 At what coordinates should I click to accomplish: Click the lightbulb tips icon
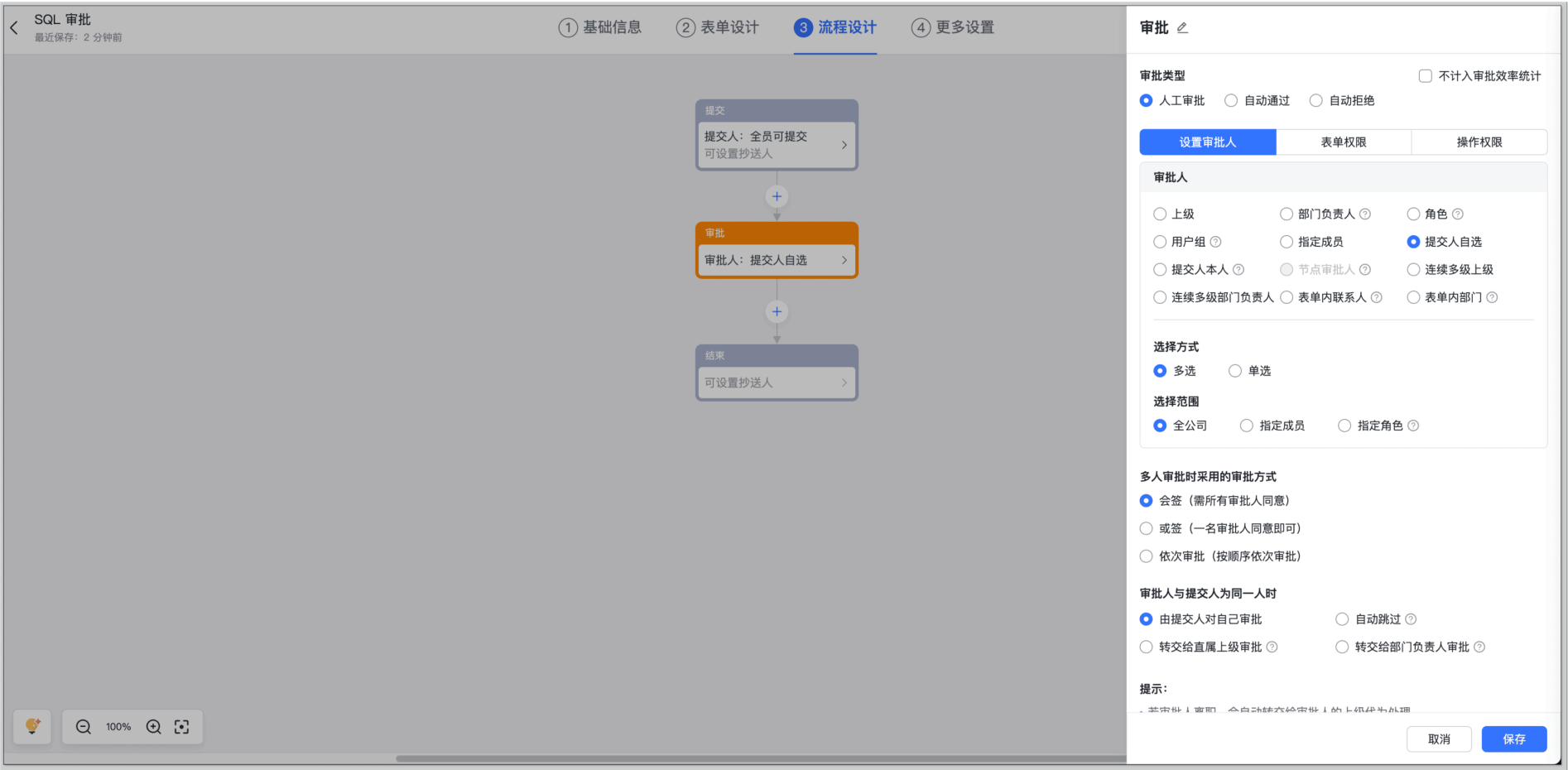(x=32, y=727)
